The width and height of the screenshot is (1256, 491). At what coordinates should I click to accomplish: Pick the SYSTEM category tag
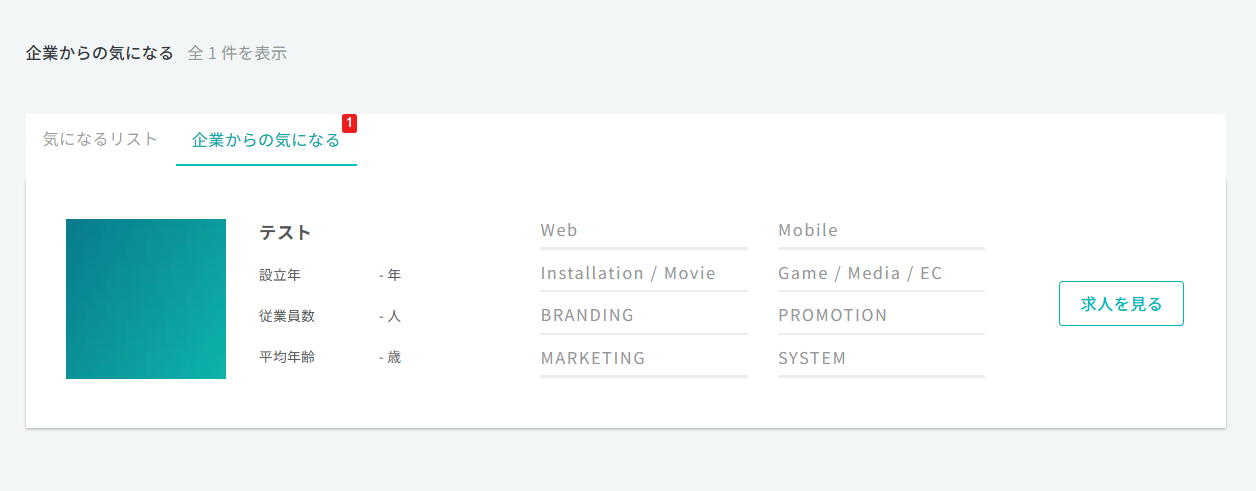tap(812, 358)
